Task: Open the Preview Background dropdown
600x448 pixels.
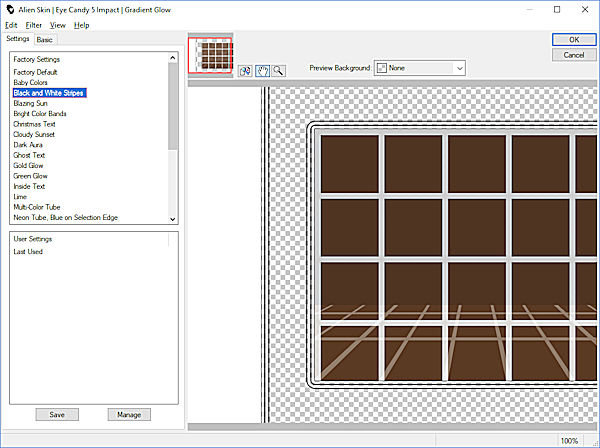Action: tap(420, 68)
